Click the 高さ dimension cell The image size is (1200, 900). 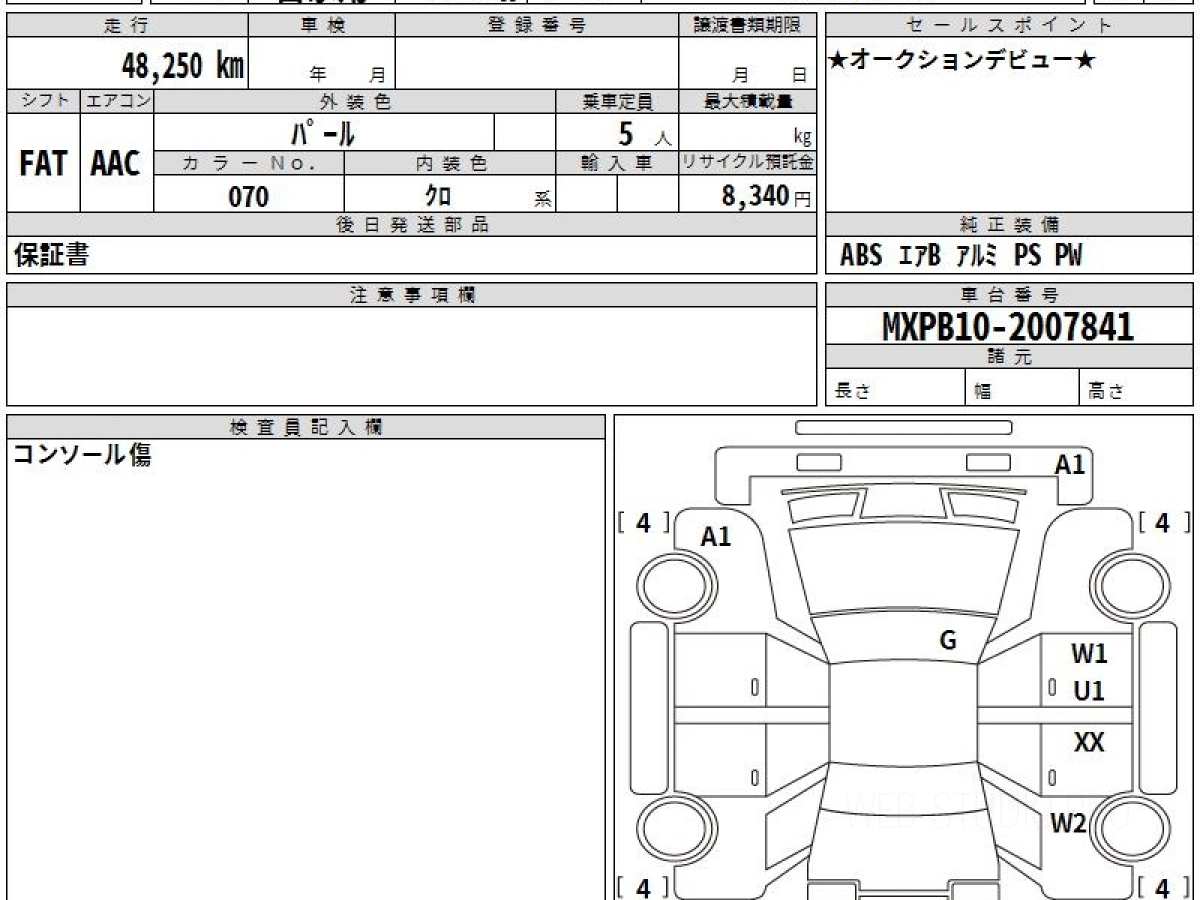pos(1137,388)
